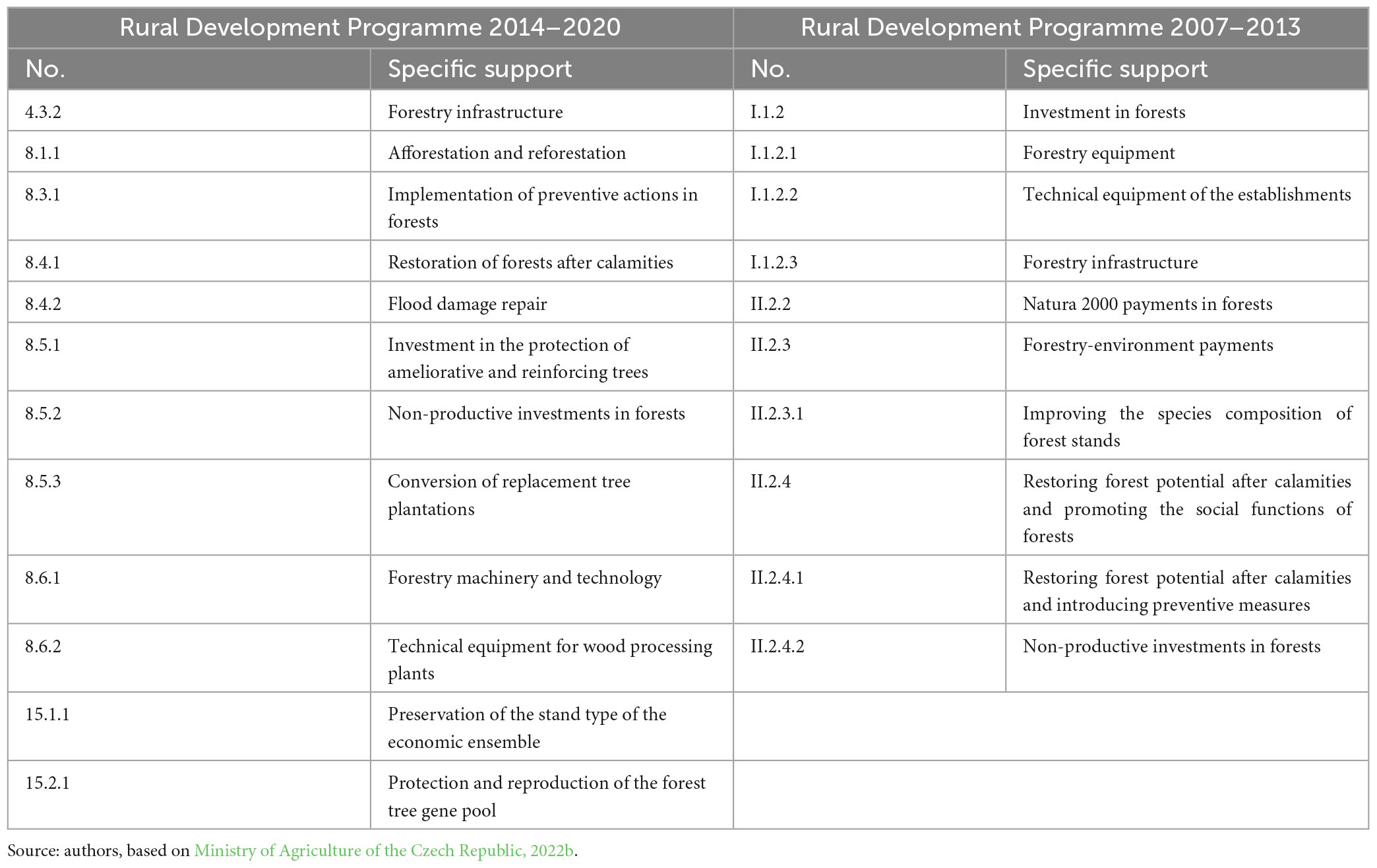
Task: Select 'Natura 2000 payments in forests' cell
Action: pyautogui.click(x=1187, y=302)
